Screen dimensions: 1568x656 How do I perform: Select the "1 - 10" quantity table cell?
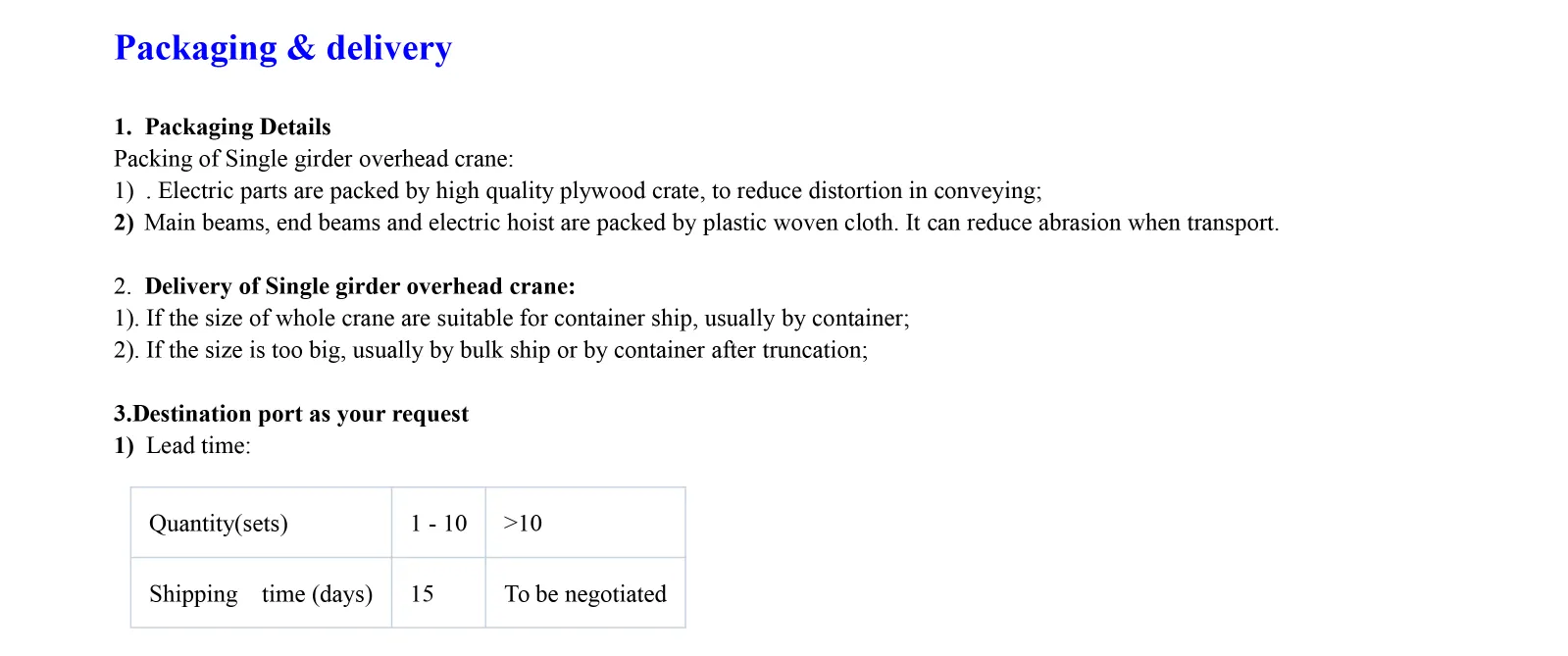(x=438, y=524)
